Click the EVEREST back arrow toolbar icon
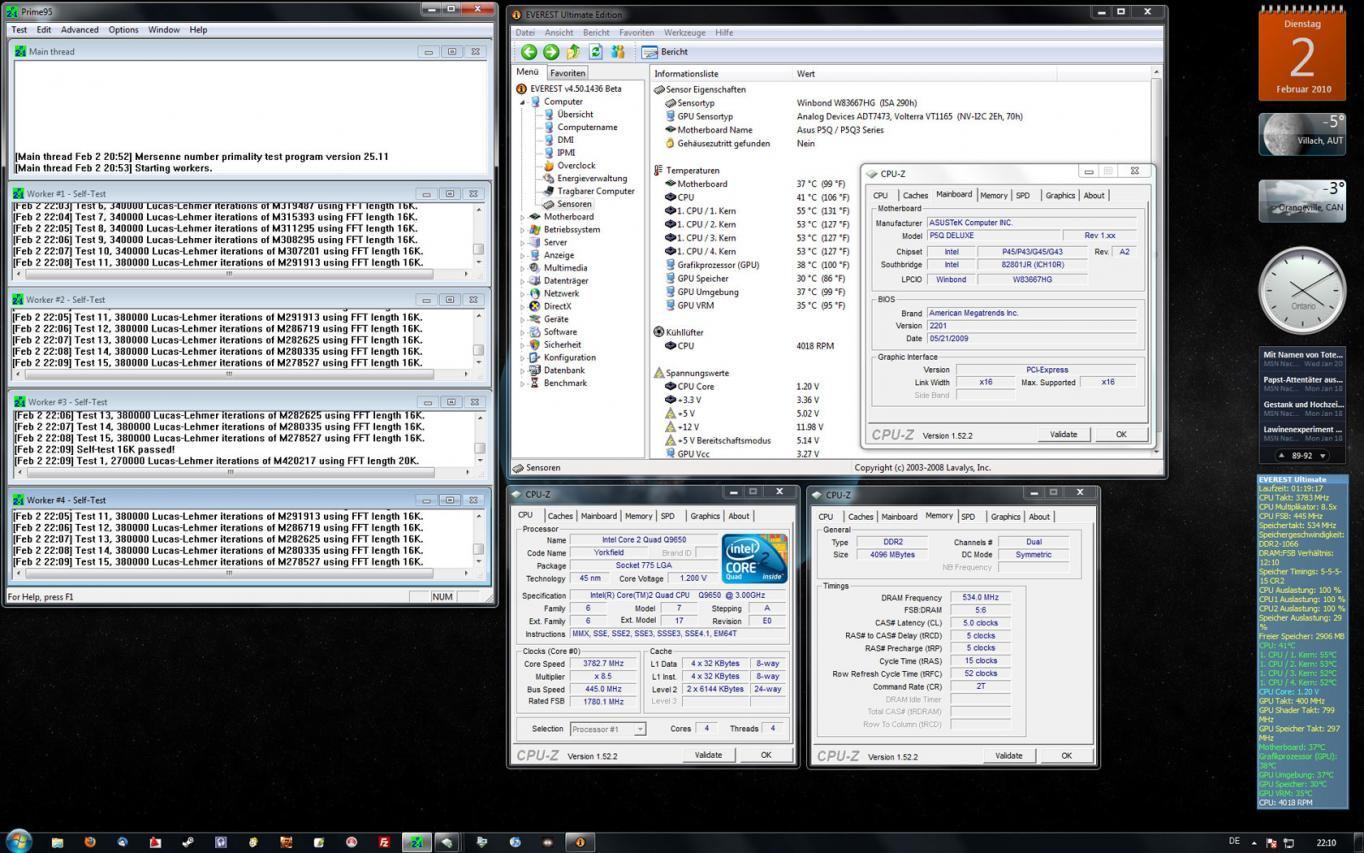The height and width of the screenshot is (853, 1364). (x=528, y=52)
